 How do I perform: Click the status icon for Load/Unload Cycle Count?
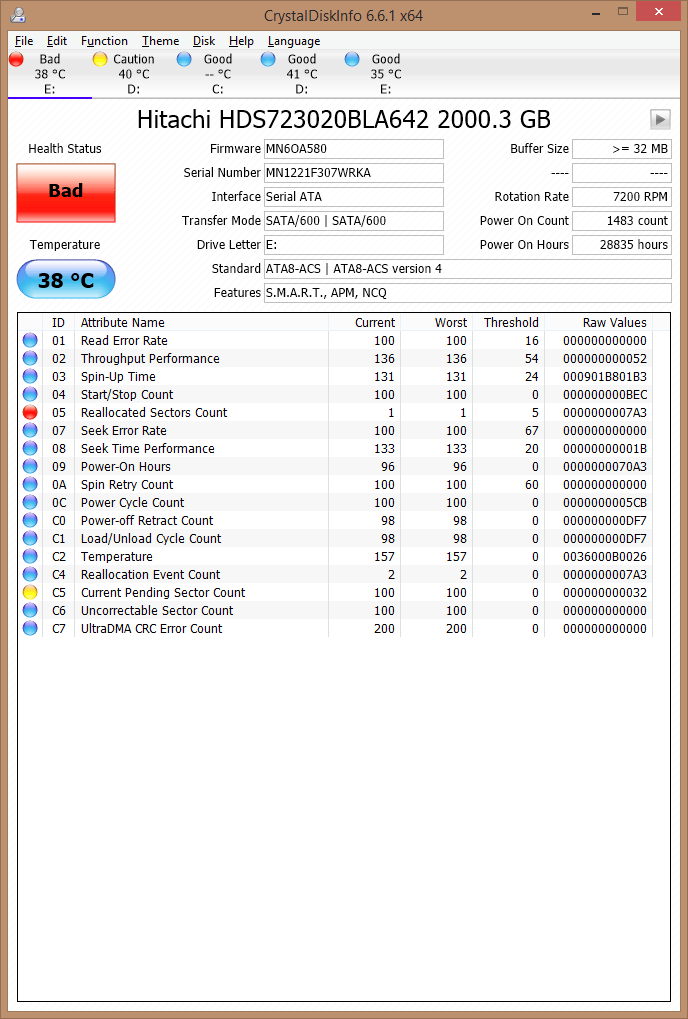click(x=30, y=538)
